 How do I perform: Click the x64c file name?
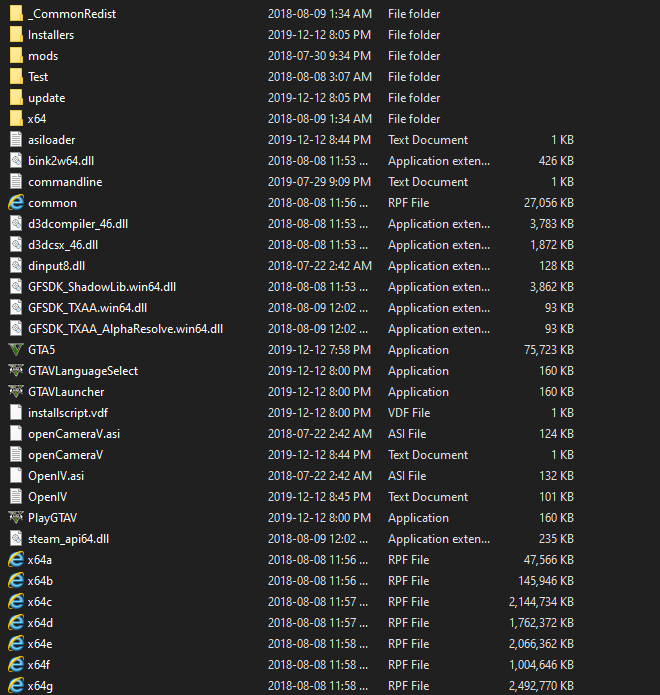click(x=39, y=602)
